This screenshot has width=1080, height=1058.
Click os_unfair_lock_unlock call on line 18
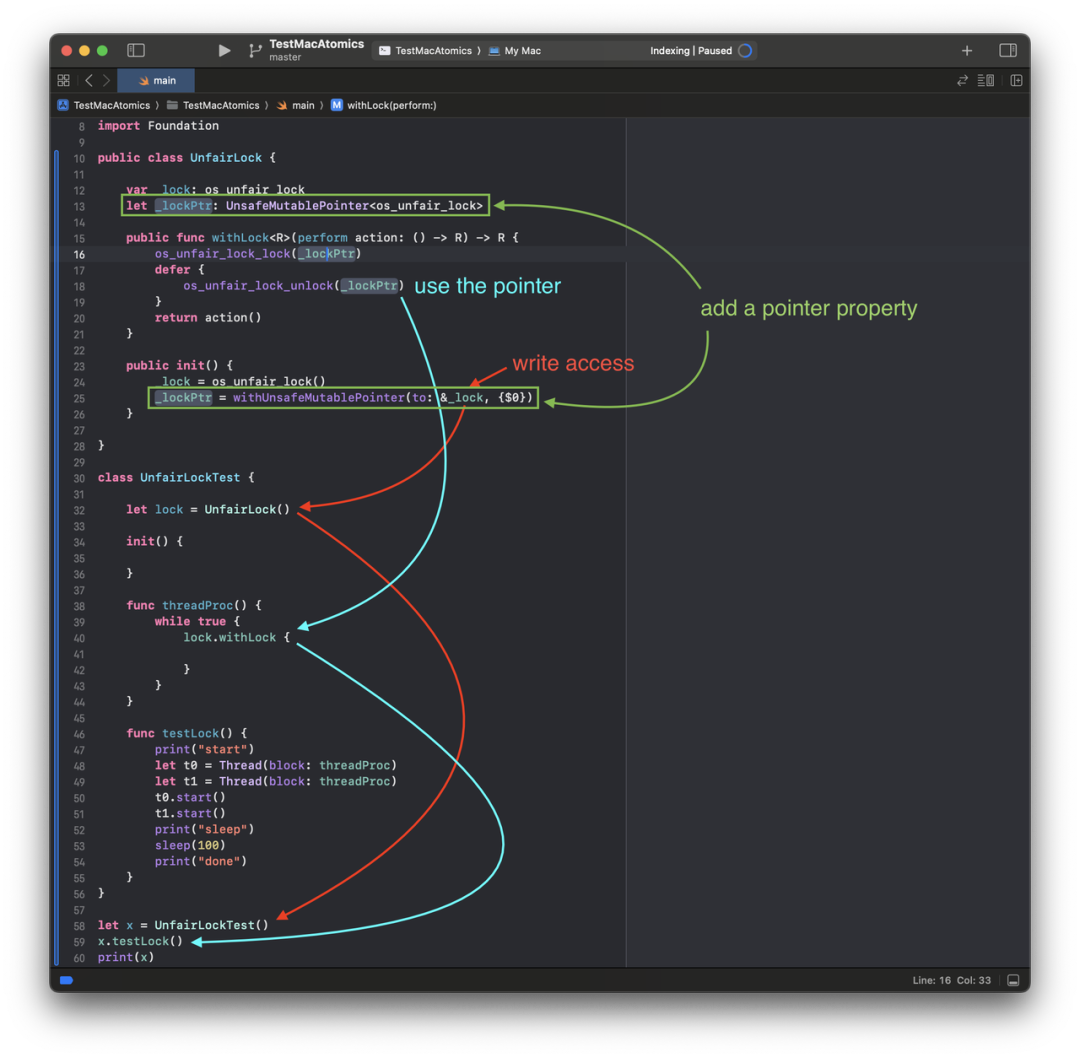[258, 286]
